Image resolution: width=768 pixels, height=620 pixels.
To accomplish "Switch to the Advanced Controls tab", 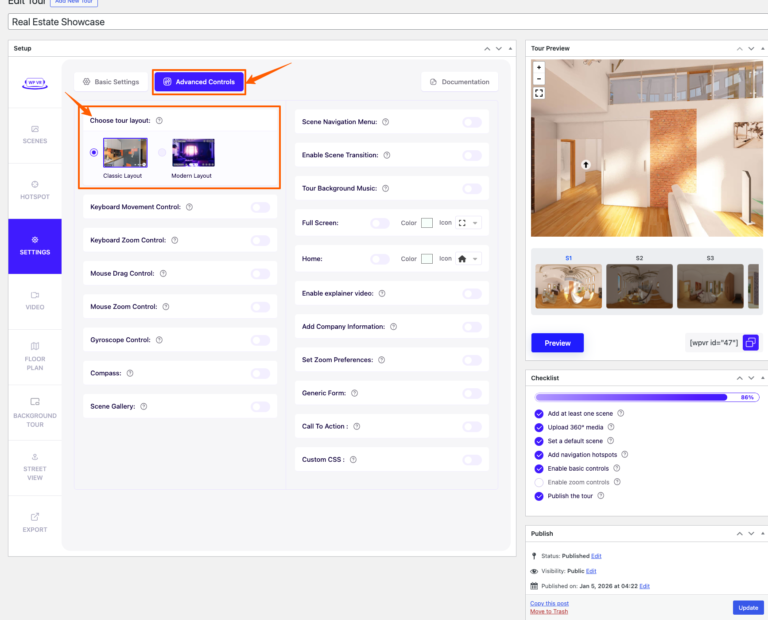I will 199,82.
